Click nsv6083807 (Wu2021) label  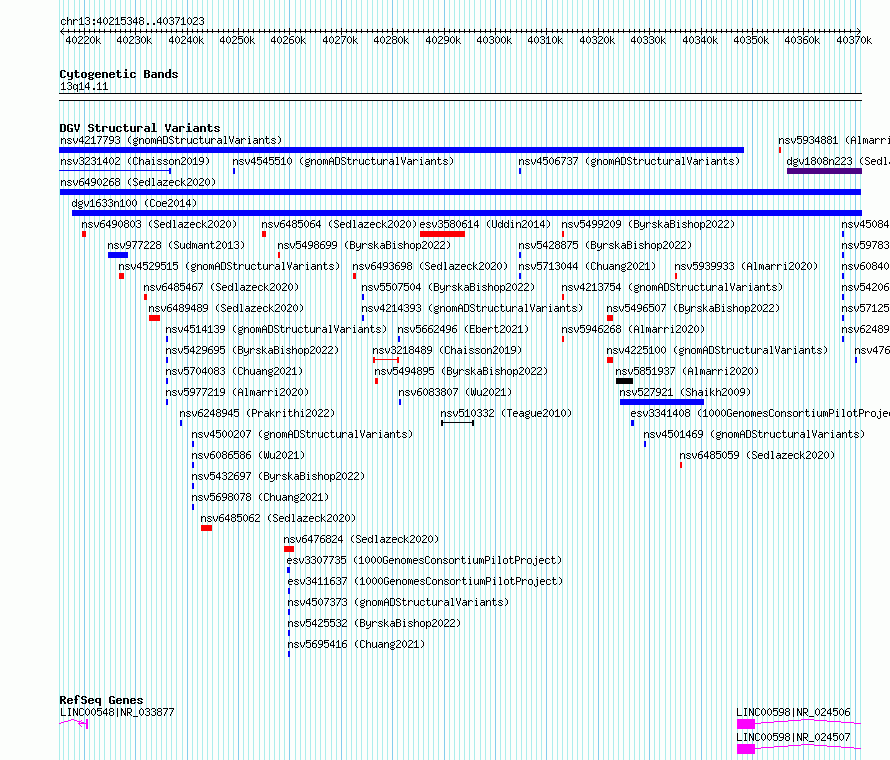[455, 392]
